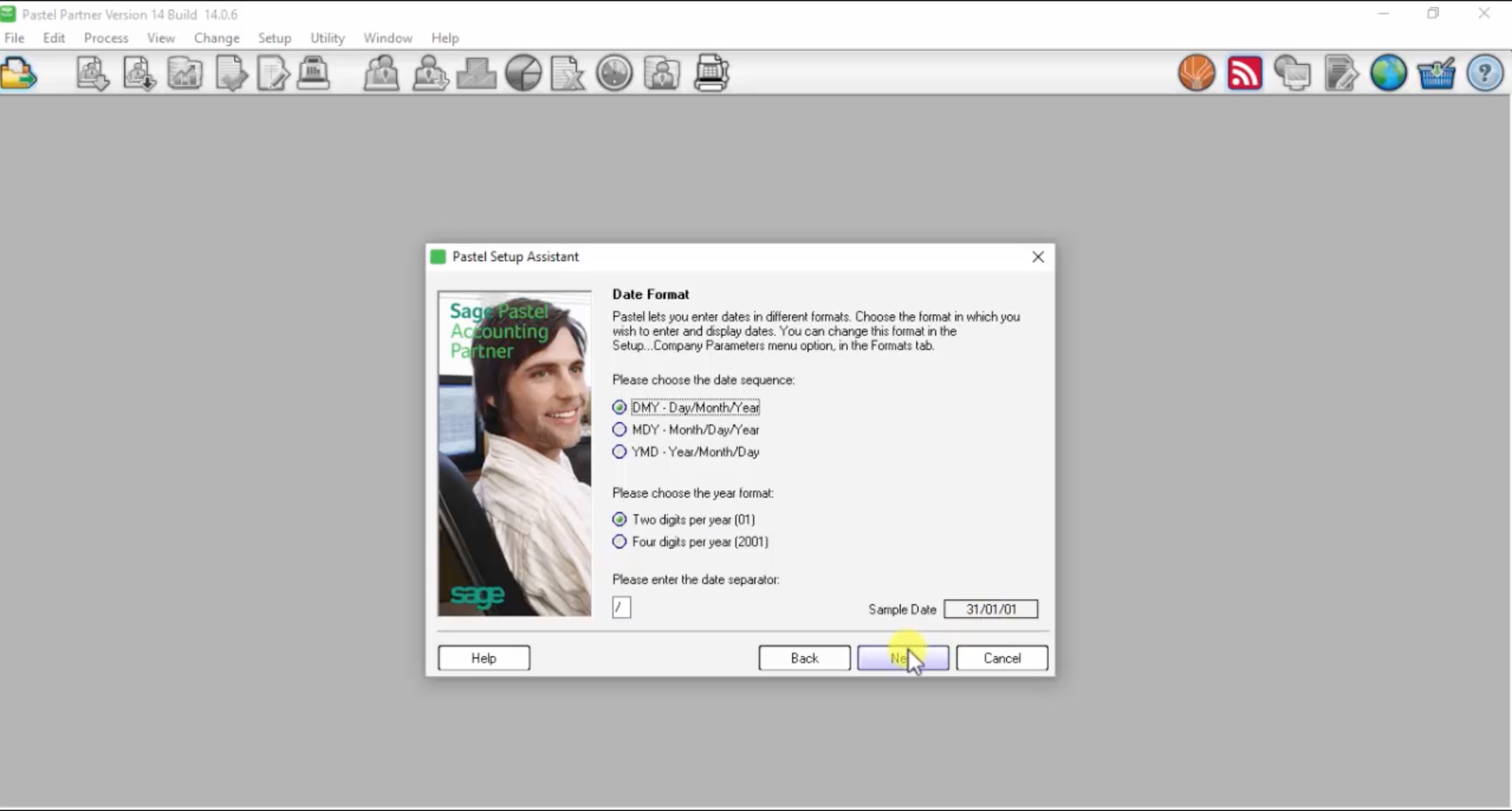The image size is (1512, 811).
Task: Click the Cancel button in dialog
Action: click(1001, 658)
